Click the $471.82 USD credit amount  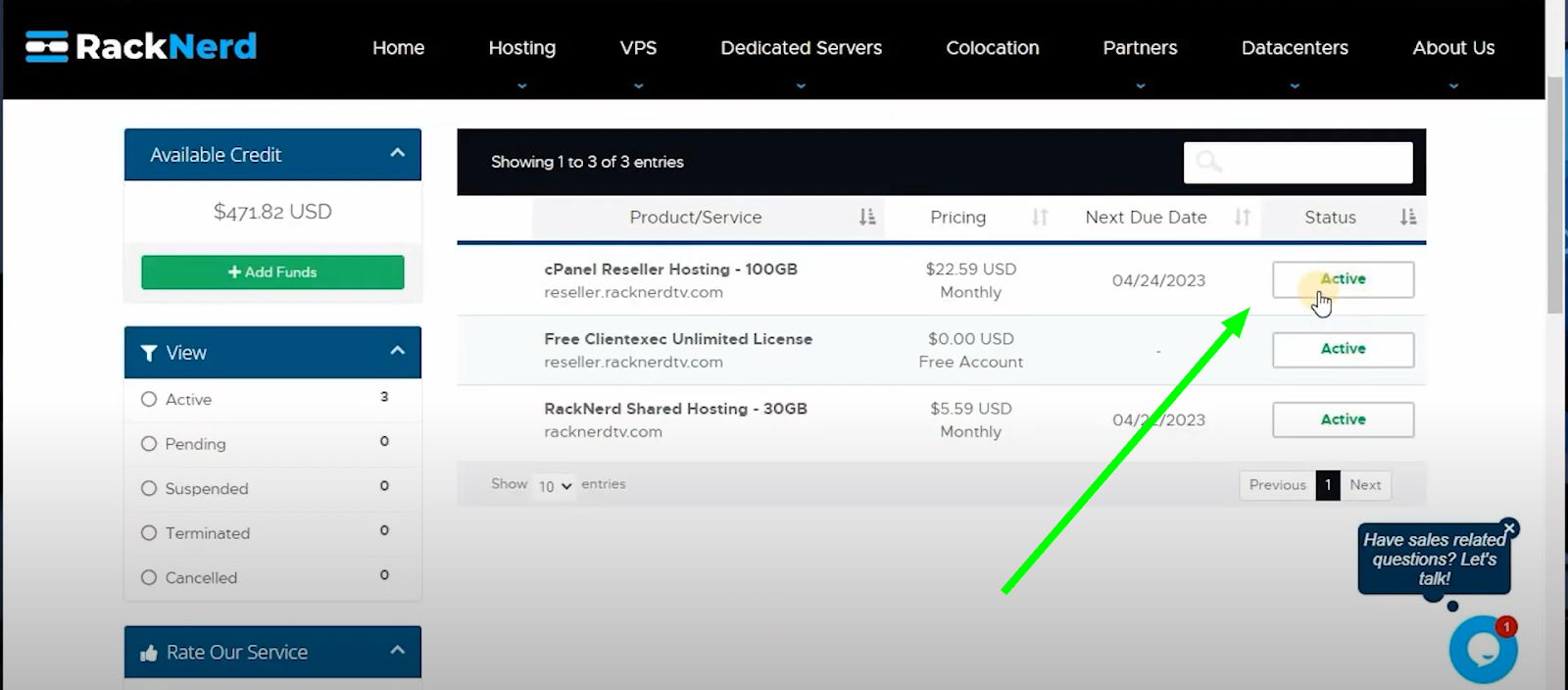tap(272, 212)
